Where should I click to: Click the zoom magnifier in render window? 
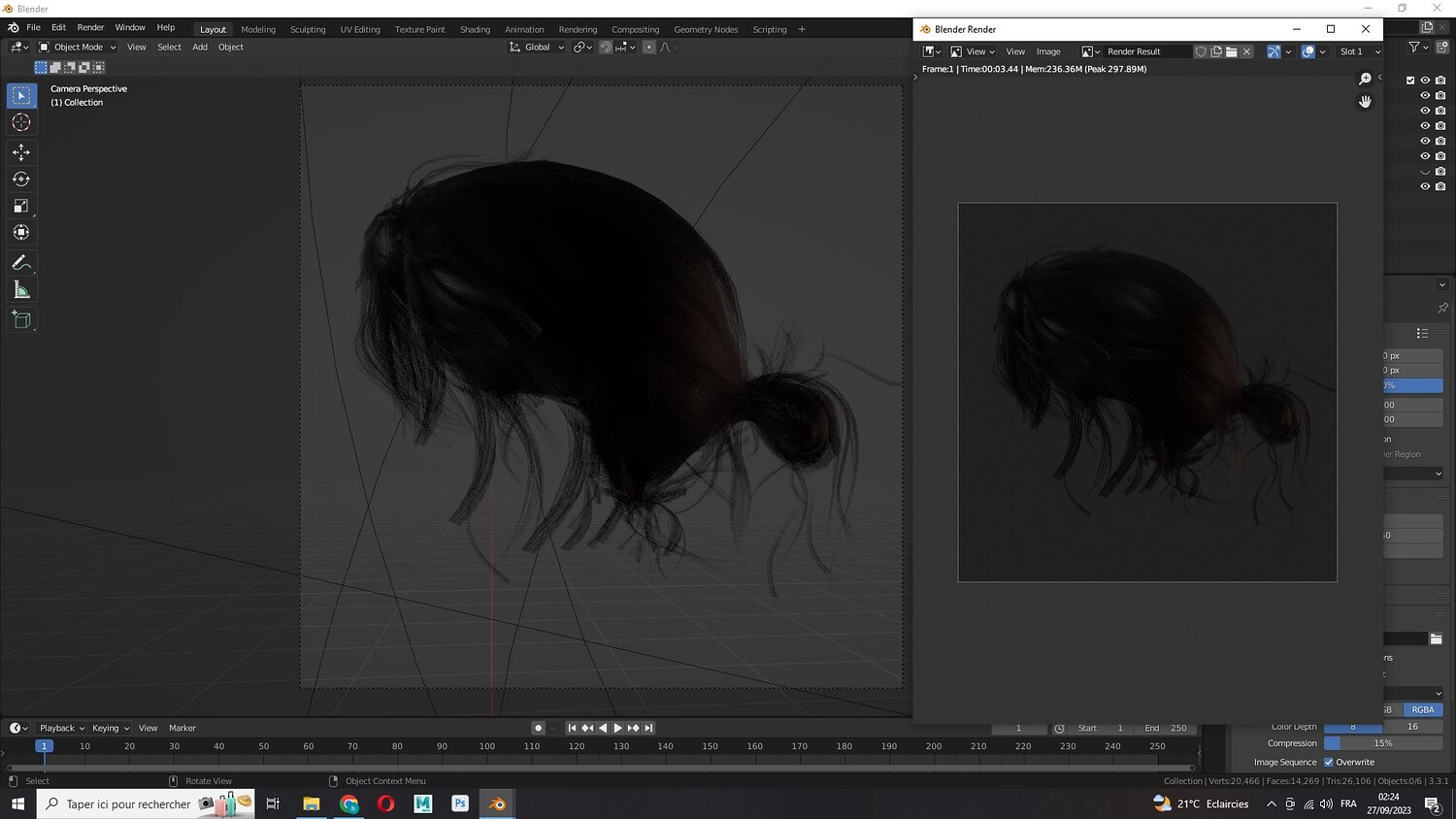point(1365,79)
